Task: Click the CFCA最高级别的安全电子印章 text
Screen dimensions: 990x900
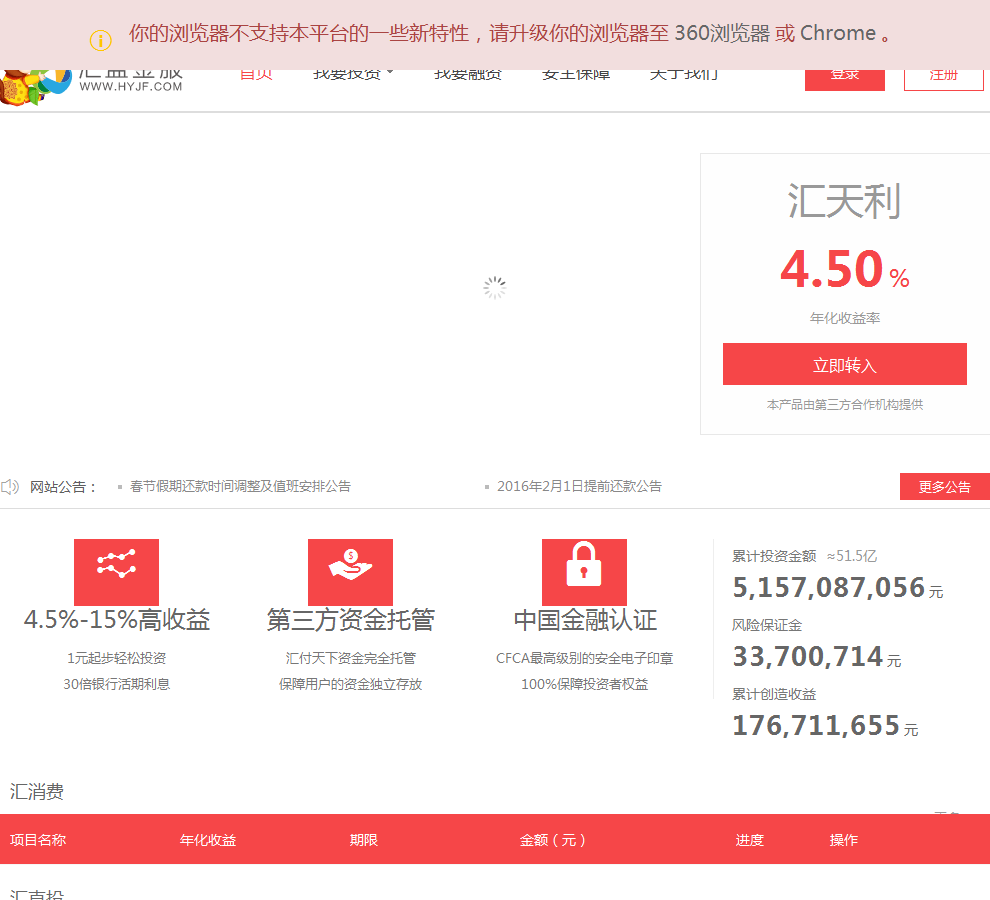Action: point(585,658)
